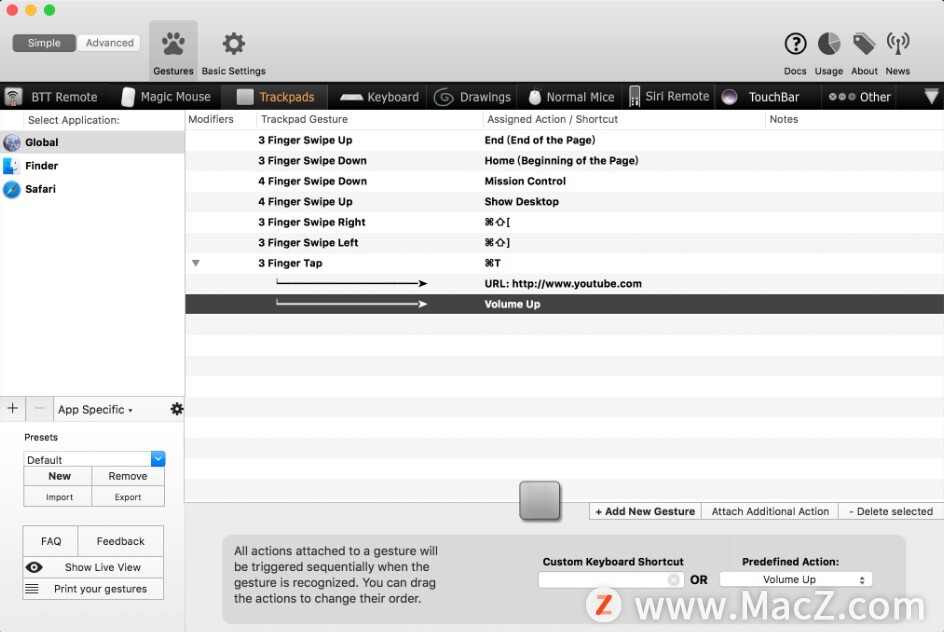Select the 3 Finger Swipe Right row
Screen dimensions: 944x632
pyautogui.click(x=564, y=222)
